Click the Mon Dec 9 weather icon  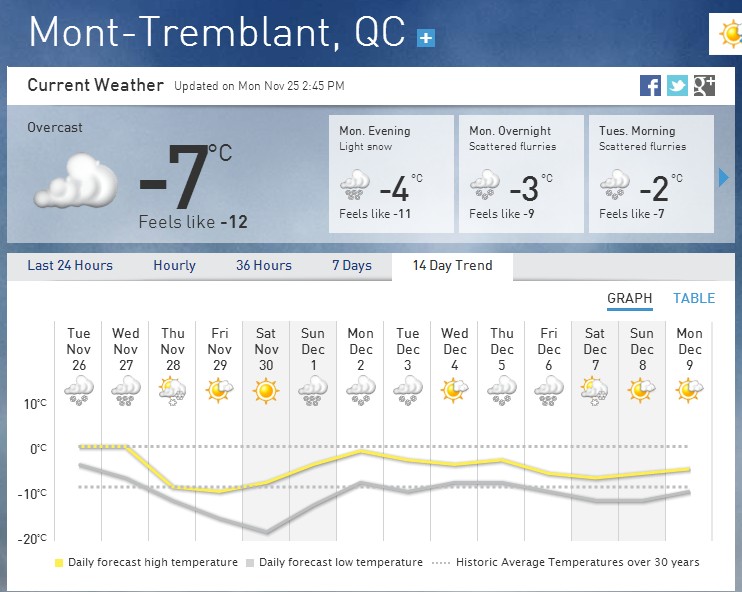689,391
